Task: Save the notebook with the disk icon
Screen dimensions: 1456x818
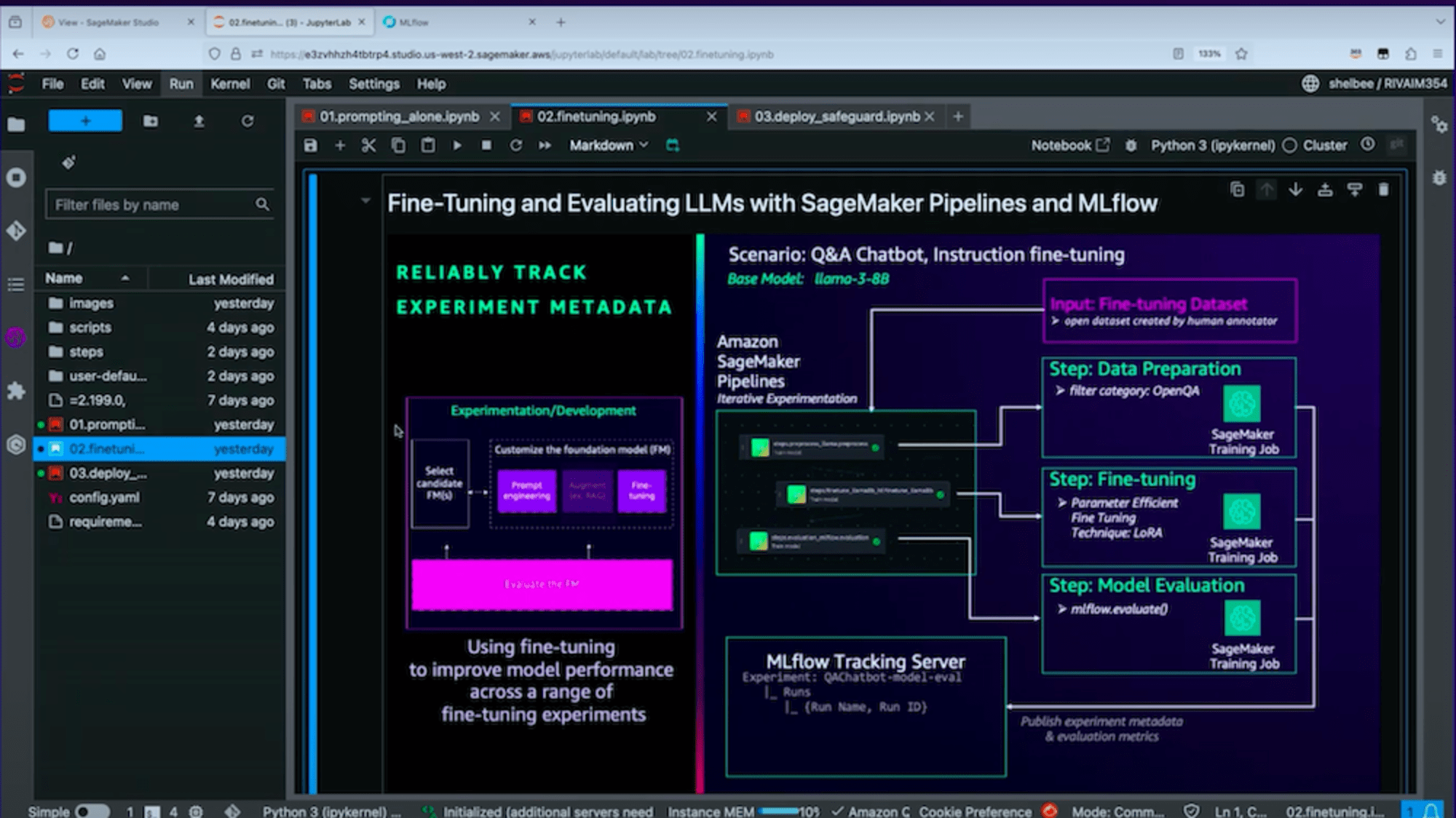Action: click(311, 146)
